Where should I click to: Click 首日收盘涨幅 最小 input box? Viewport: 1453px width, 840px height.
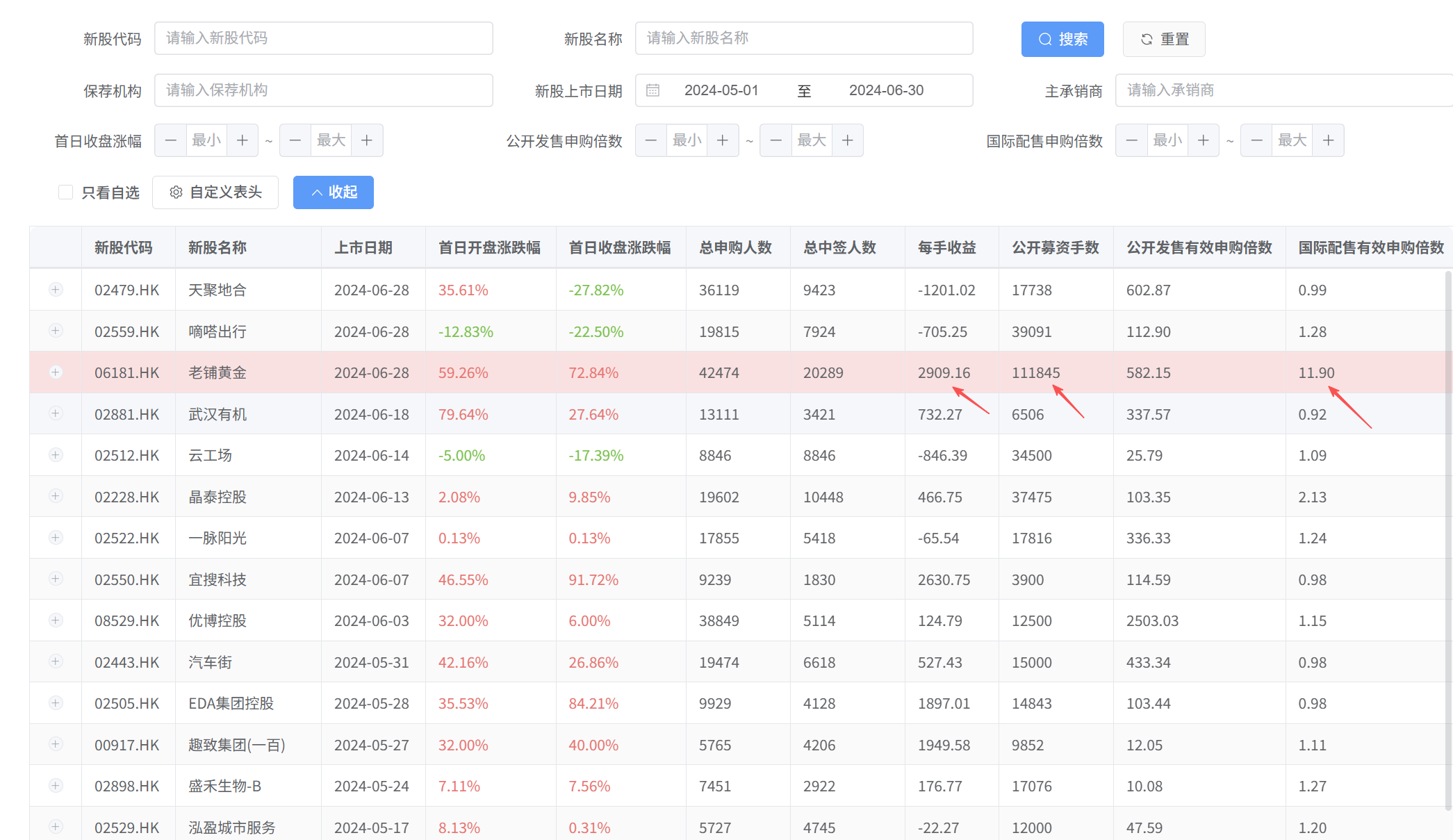tap(206, 140)
